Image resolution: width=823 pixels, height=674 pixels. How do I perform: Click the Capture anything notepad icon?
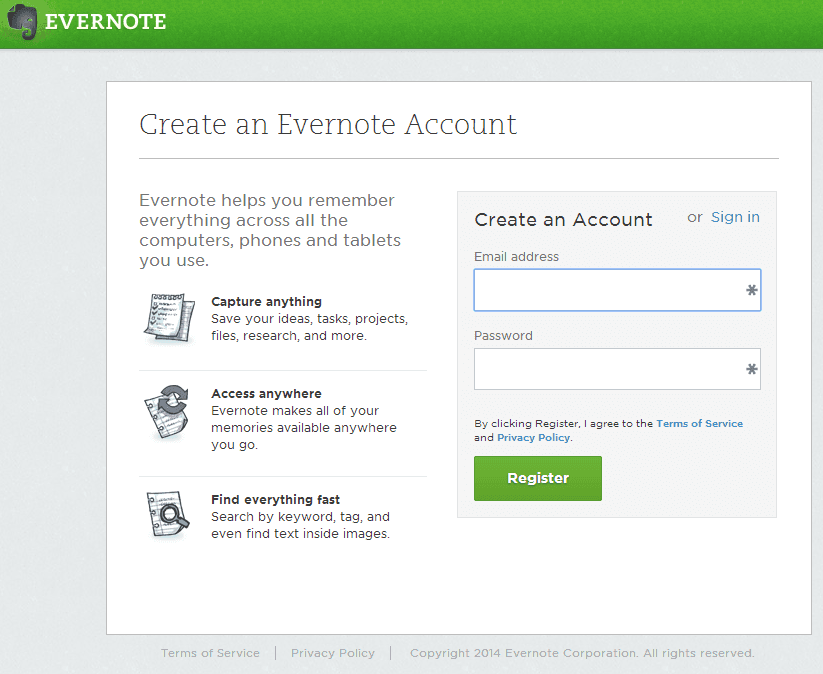[x=169, y=318]
